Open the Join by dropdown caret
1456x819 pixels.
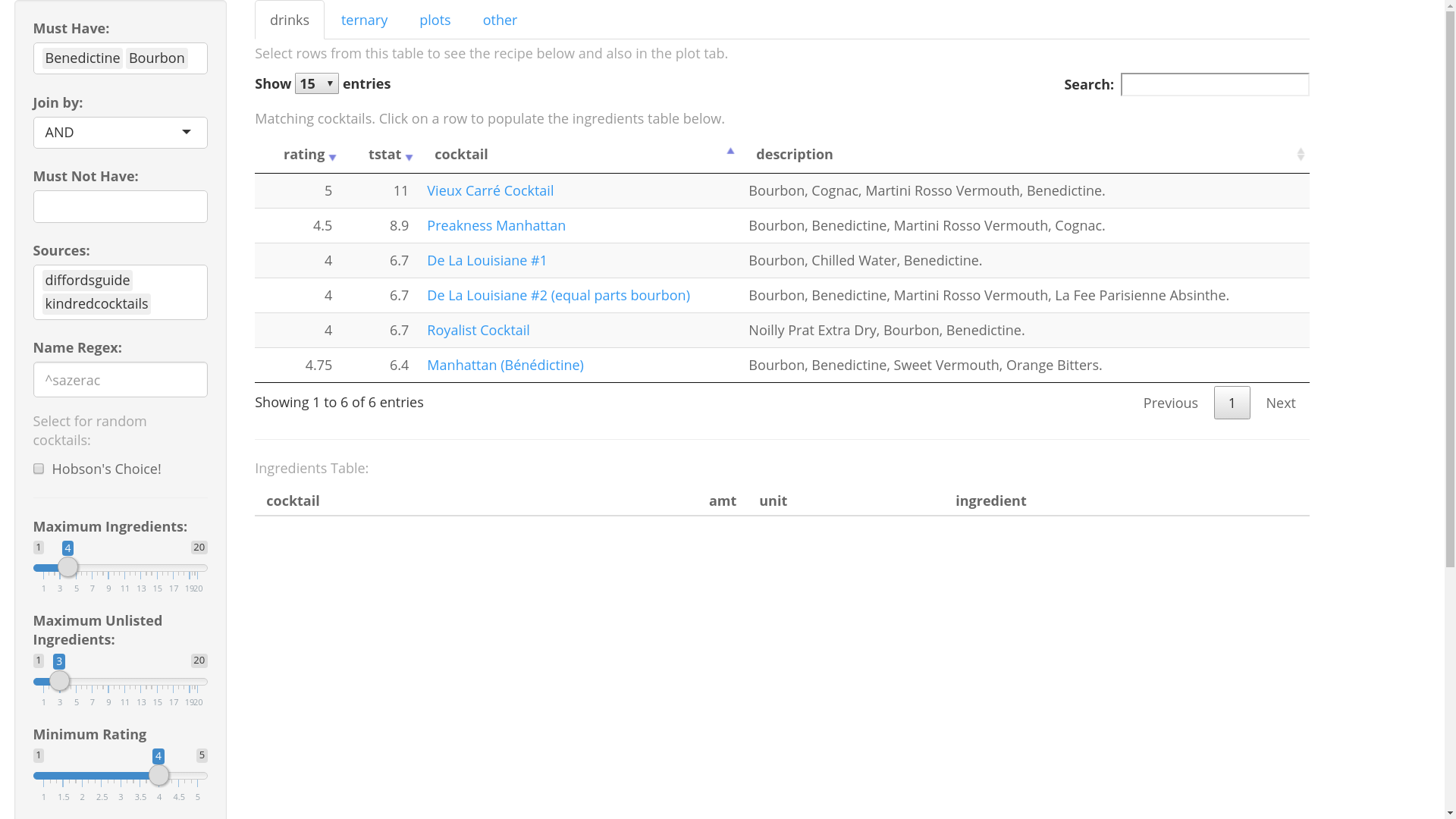[x=187, y=131]
